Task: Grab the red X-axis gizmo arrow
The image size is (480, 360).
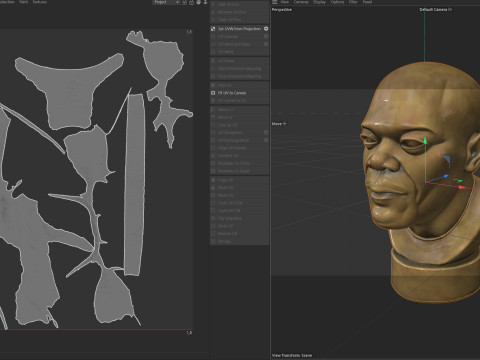Action: coord(462,187)
